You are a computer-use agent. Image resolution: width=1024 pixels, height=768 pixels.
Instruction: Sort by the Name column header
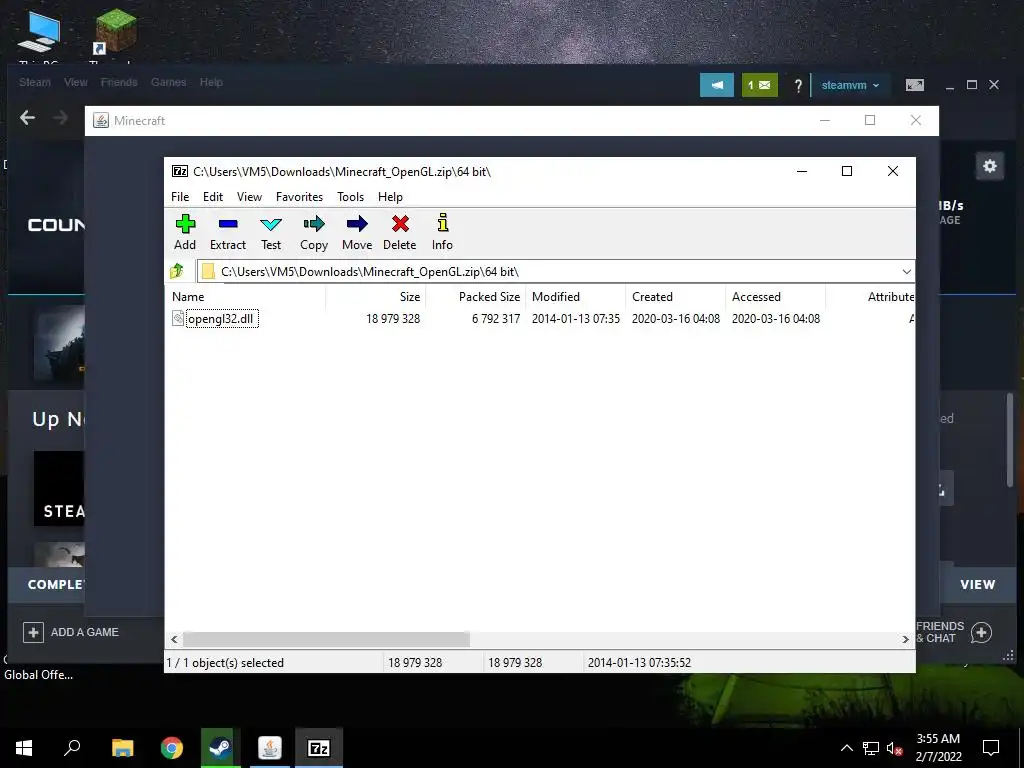click(x=248, y=296)
